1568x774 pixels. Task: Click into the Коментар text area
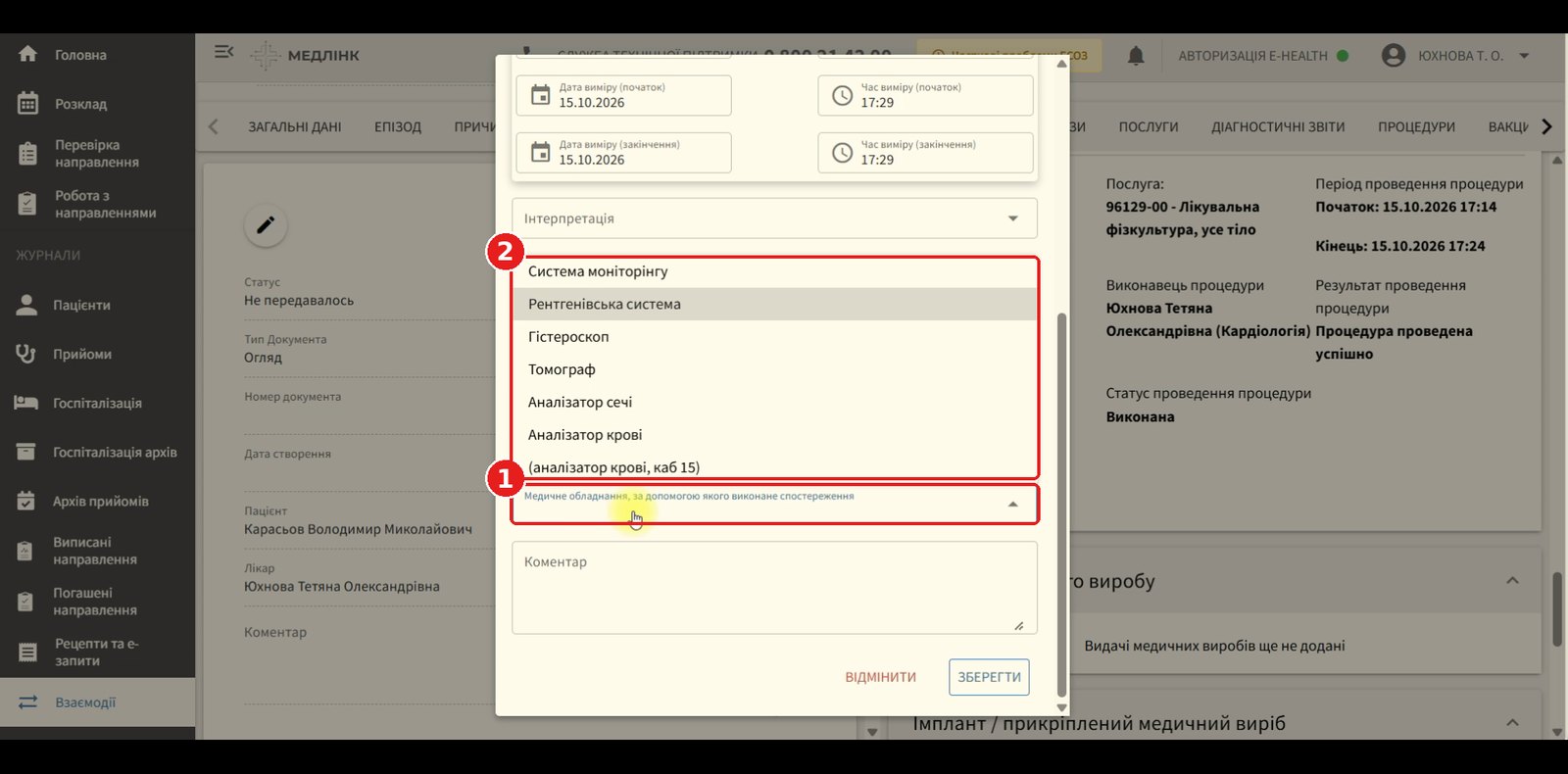pos(774,588)
